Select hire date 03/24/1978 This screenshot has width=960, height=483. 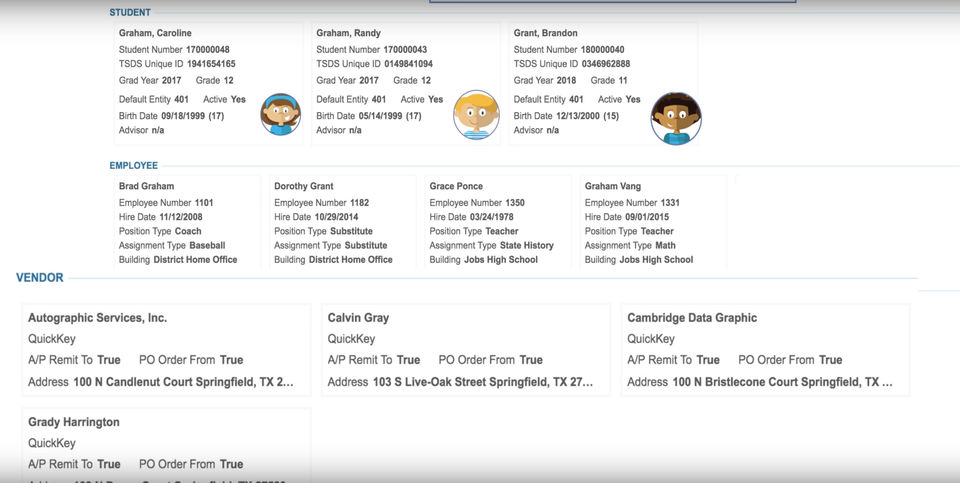click(x=492, y=217)
